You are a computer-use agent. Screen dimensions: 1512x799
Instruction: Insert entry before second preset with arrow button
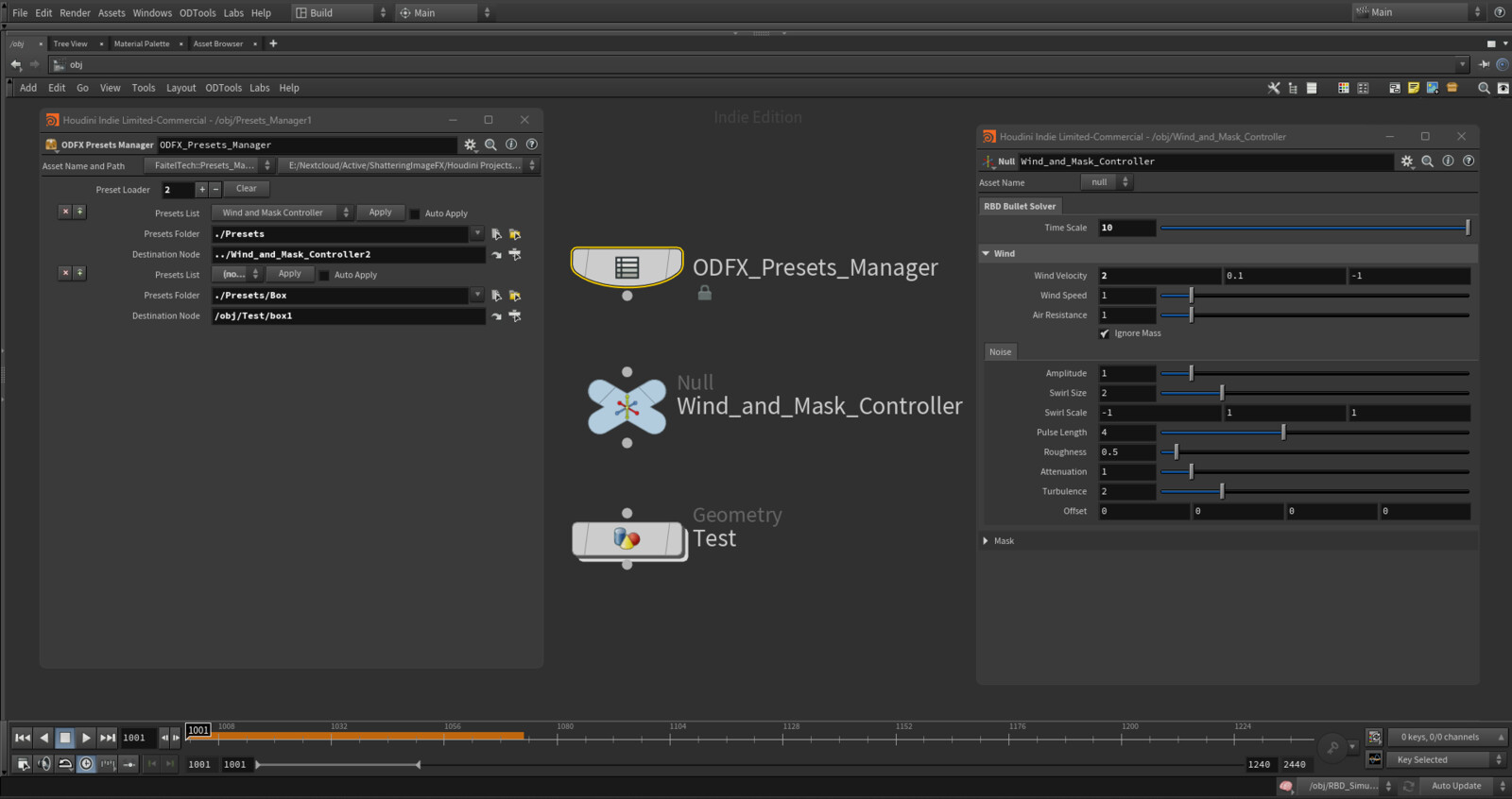79,273
